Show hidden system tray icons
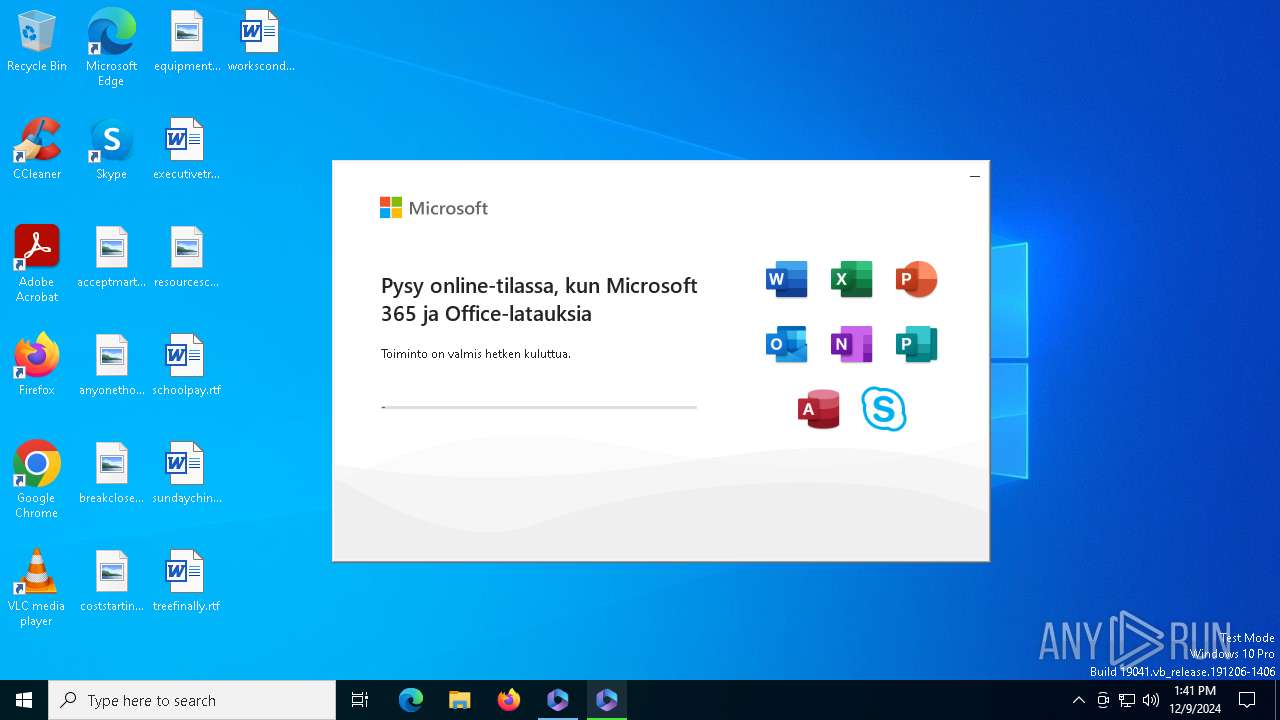Image resolution: width=1280 pixels, height=720 pixels. [x=1078, y=700]
